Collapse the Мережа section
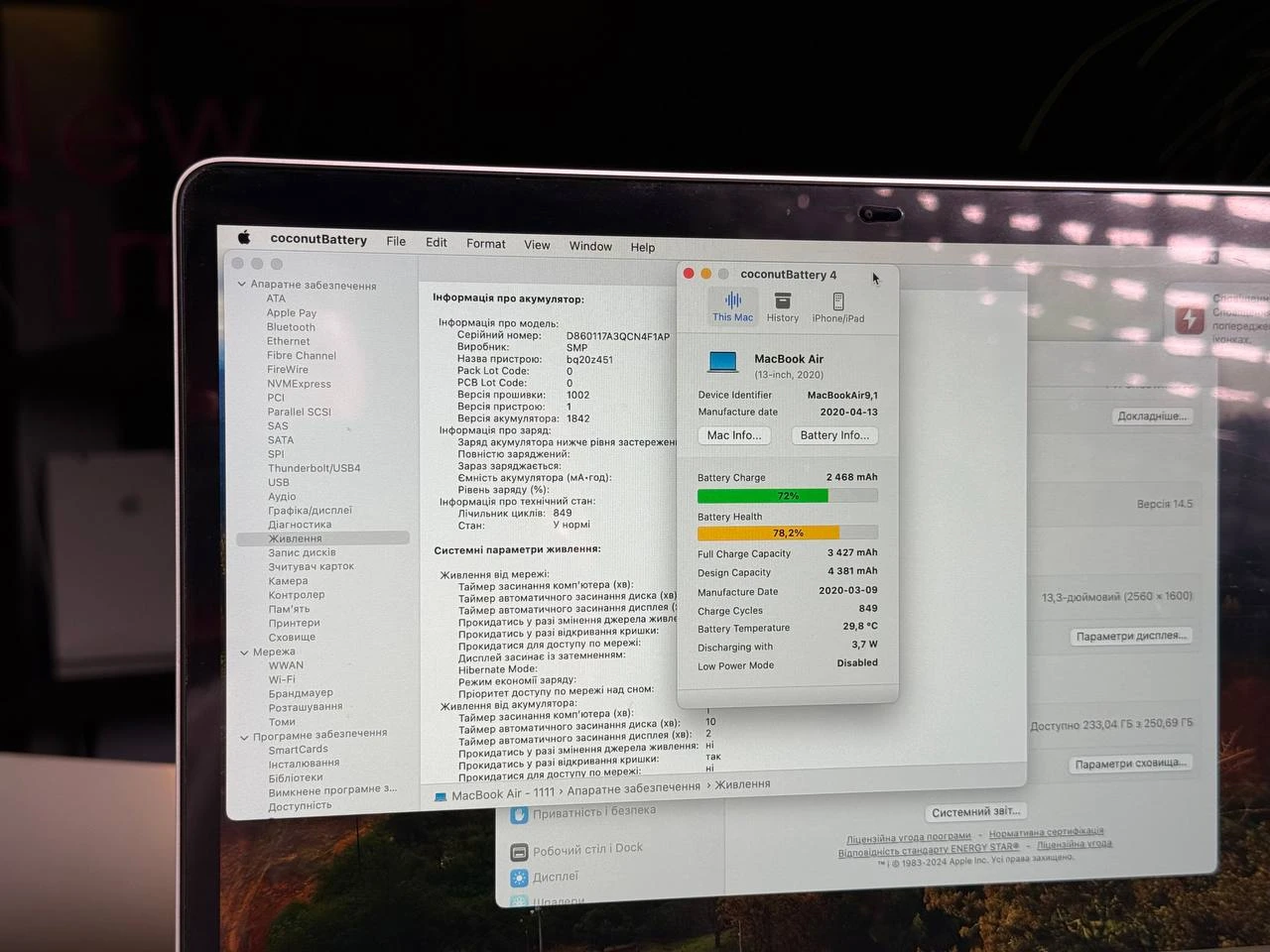This screenshot has width=1270, height=952. click(244, 652)
